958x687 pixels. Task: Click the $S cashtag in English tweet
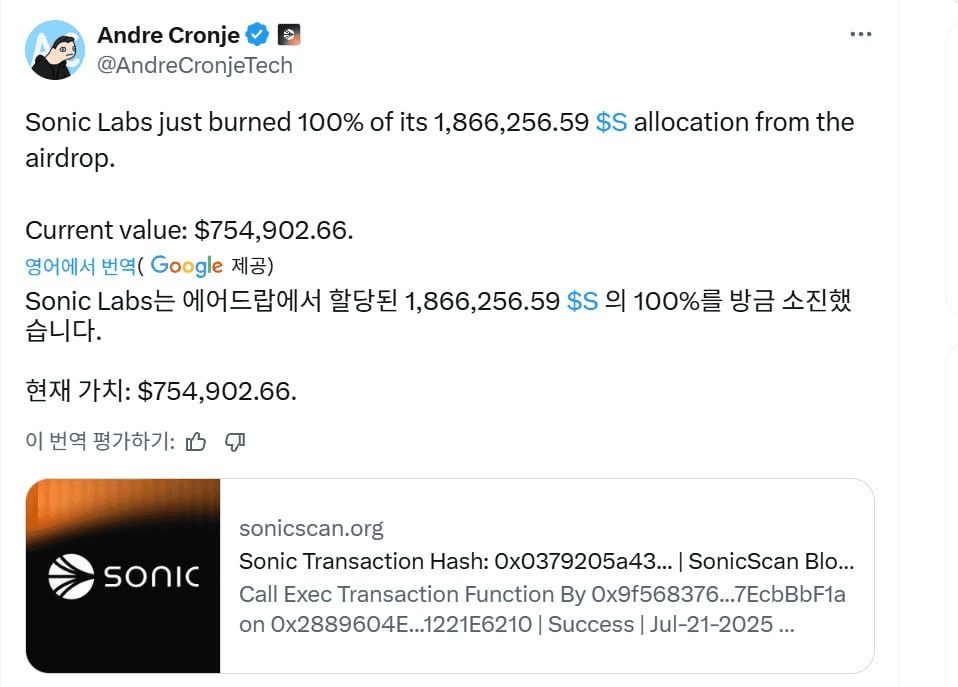click(x=611, y=122)
